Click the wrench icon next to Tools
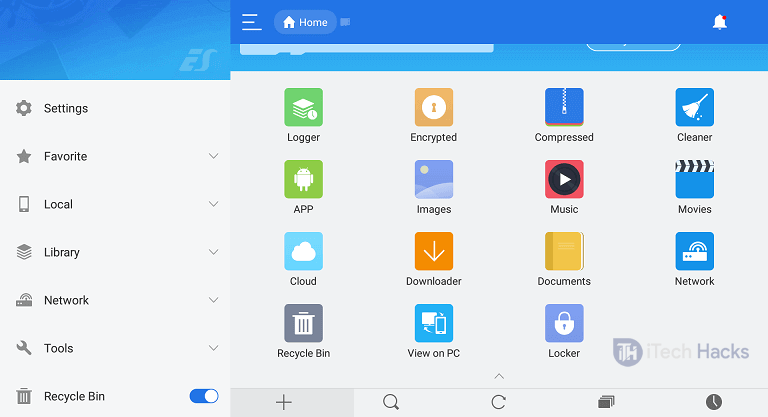 (x=24, y=348)
